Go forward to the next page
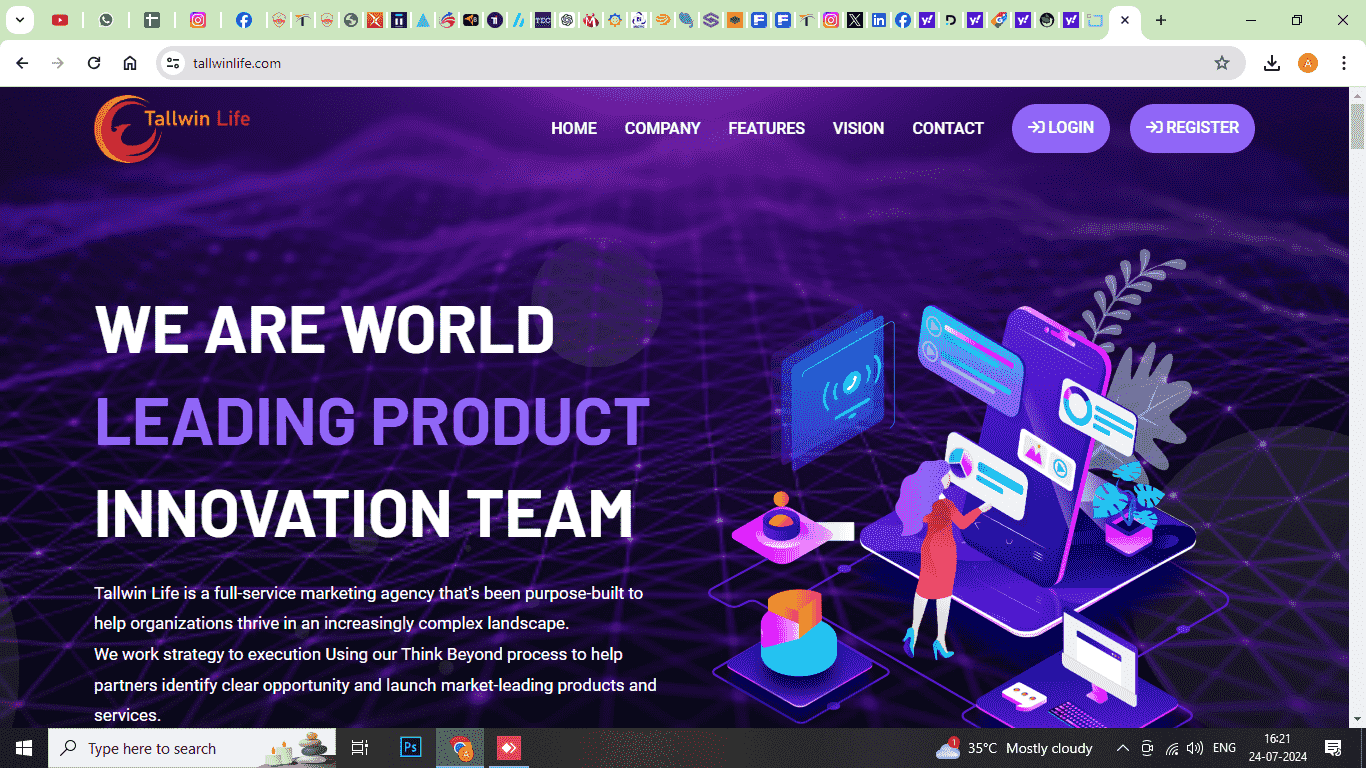1366x768 pixels. click(x=58, y=63)
